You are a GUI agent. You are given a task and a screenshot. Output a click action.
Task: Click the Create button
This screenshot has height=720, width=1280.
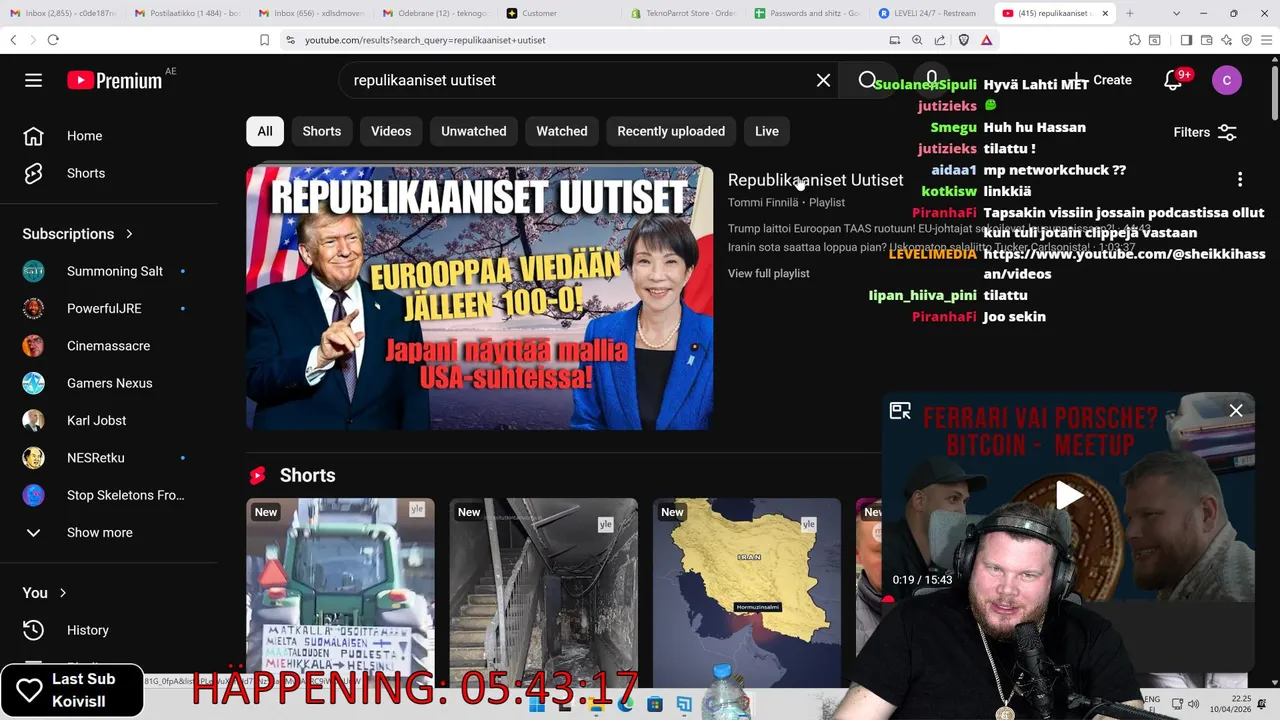[1102, 80]
